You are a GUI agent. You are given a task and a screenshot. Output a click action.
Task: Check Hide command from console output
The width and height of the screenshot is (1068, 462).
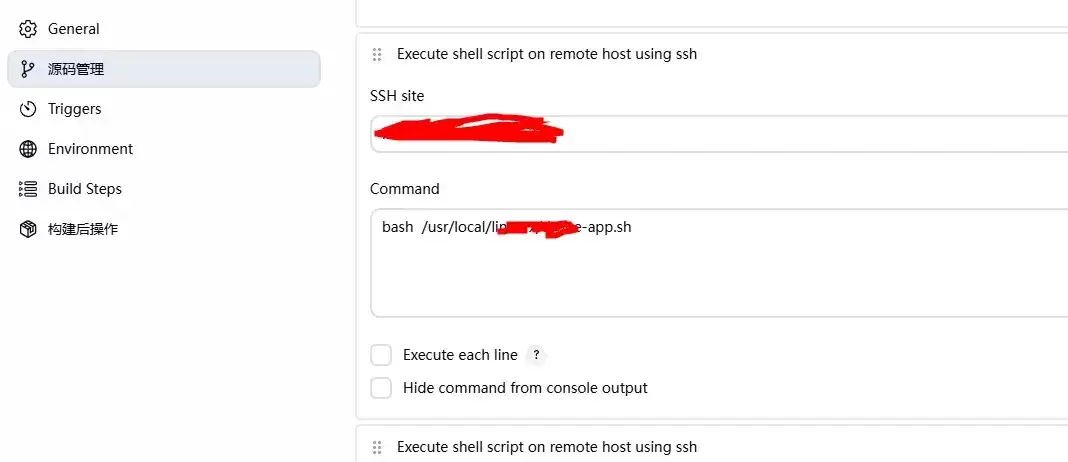coord(381,388)
